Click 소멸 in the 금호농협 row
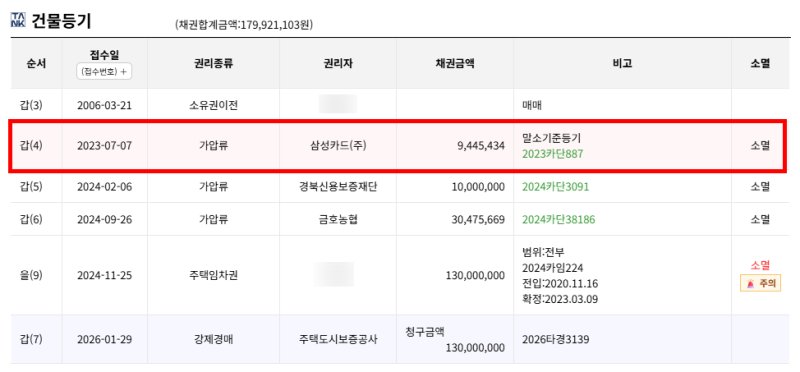 tap(760, 219)
